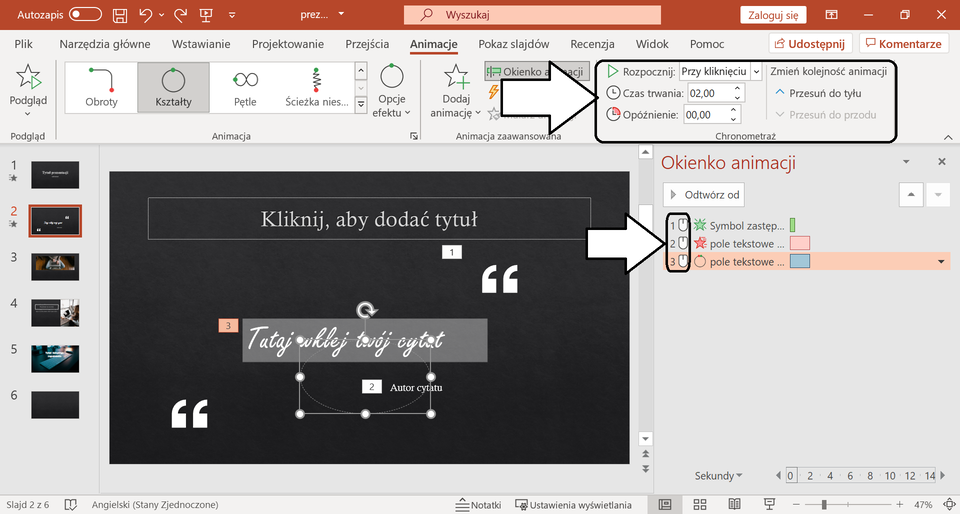Image resolution: width=960 pixels, height=514 pixels.
Task: Toggle Notatki notes pane
Action: pos(478,504)
